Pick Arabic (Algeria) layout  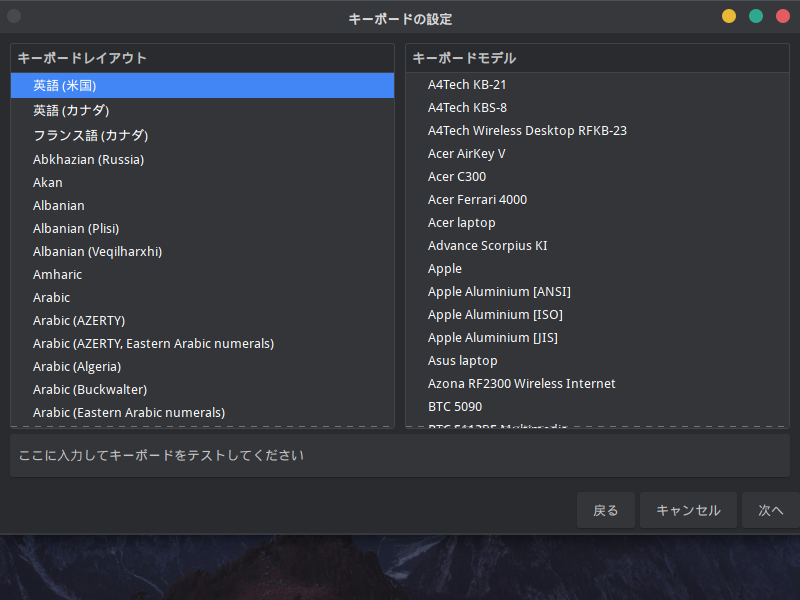202,366
